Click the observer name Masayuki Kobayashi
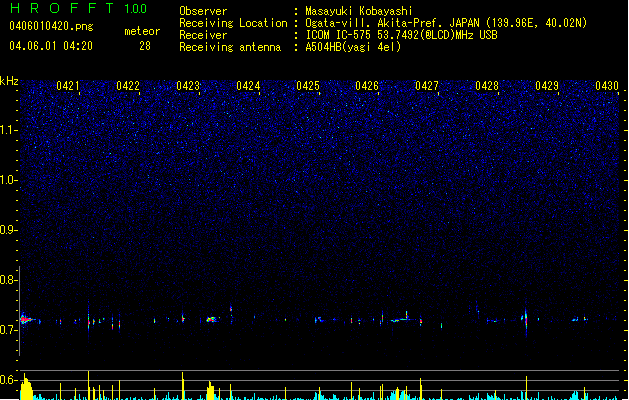 [x=359, y=11]
